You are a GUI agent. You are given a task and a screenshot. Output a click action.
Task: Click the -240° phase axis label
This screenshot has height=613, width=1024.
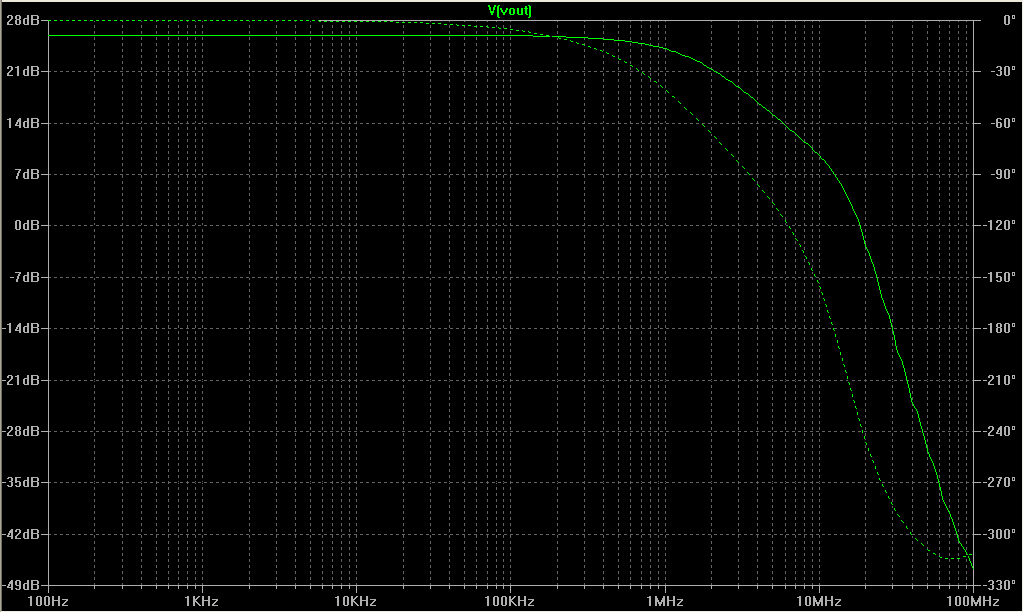click(x=1000, y=431)
